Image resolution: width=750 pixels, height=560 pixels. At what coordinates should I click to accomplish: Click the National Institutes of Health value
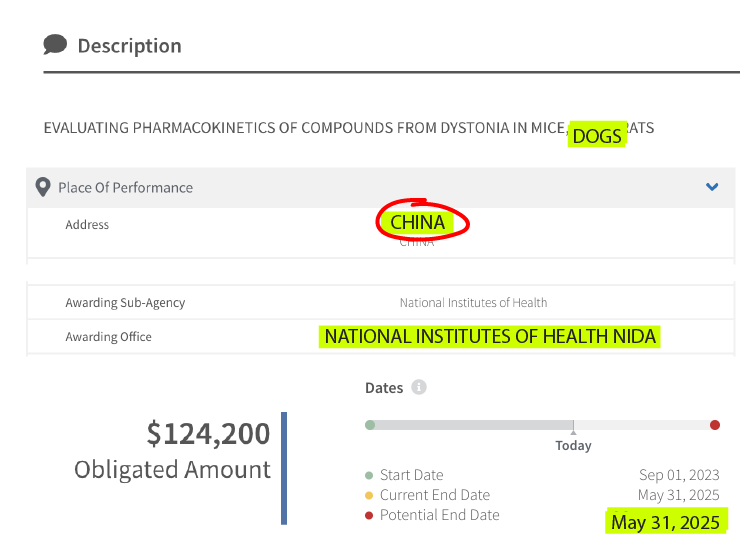pos(473,303)
